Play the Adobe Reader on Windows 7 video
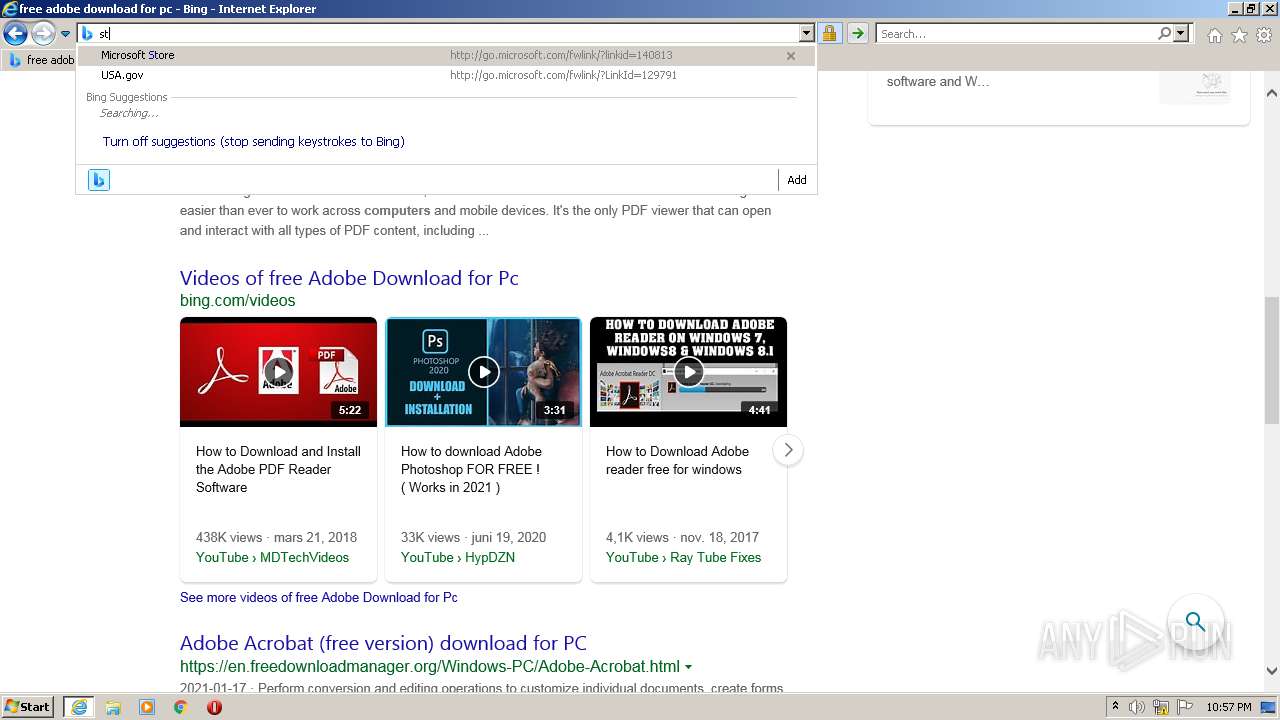1280x720 pixels. point(688,372)
